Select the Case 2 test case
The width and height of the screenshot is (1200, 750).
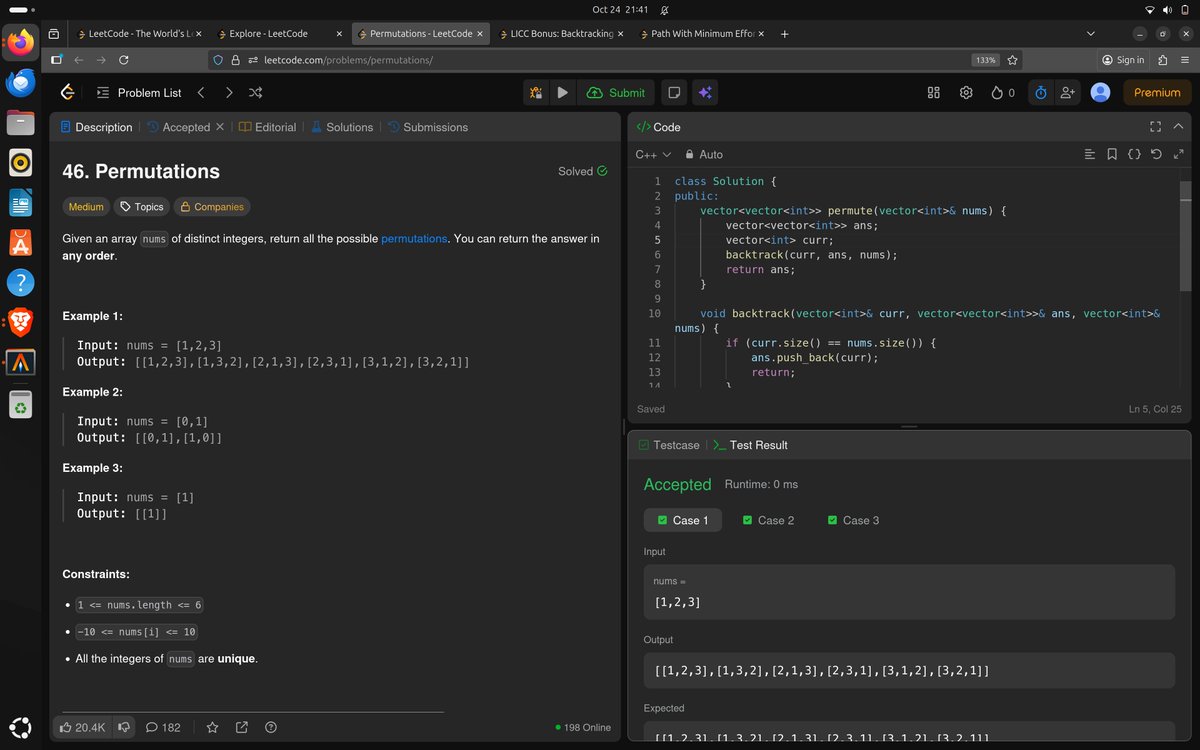click(x=768, y=520)
